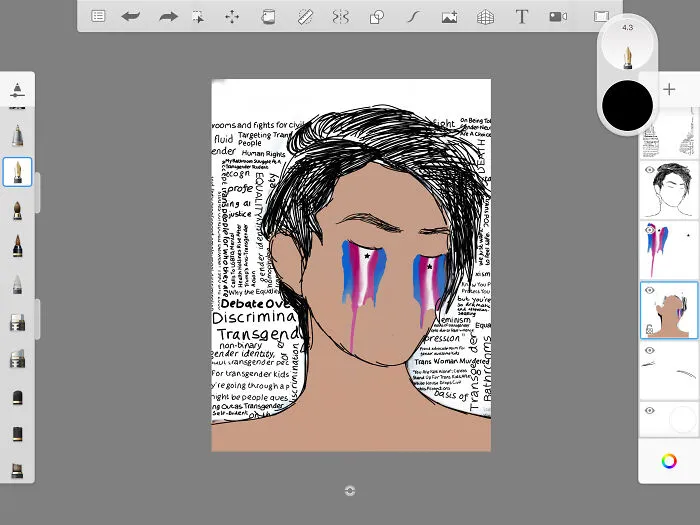Open brush properties at top of brush palette
Screen dimensions: 700x525
(17, 89)
